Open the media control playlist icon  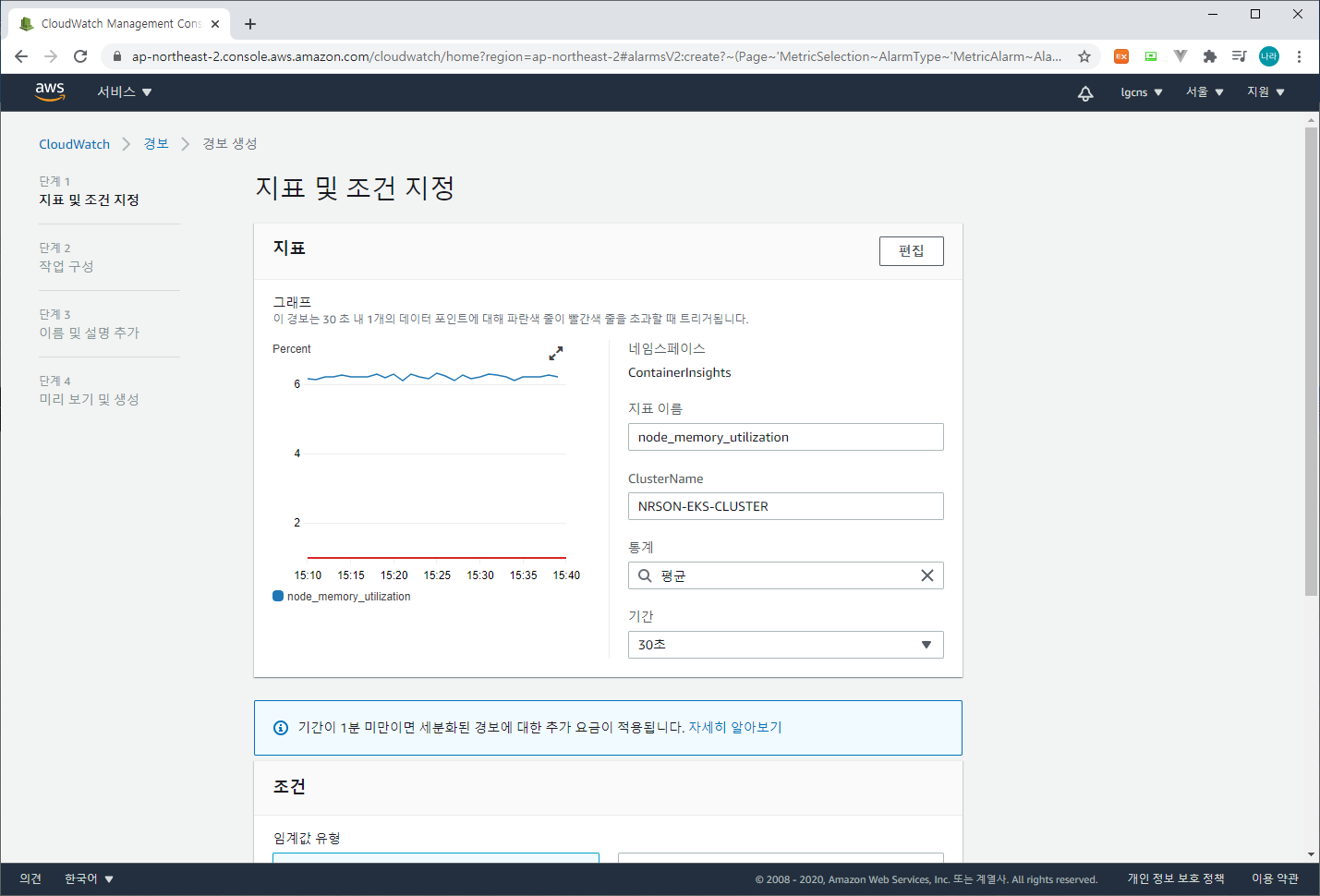[x=1240, y=56]
